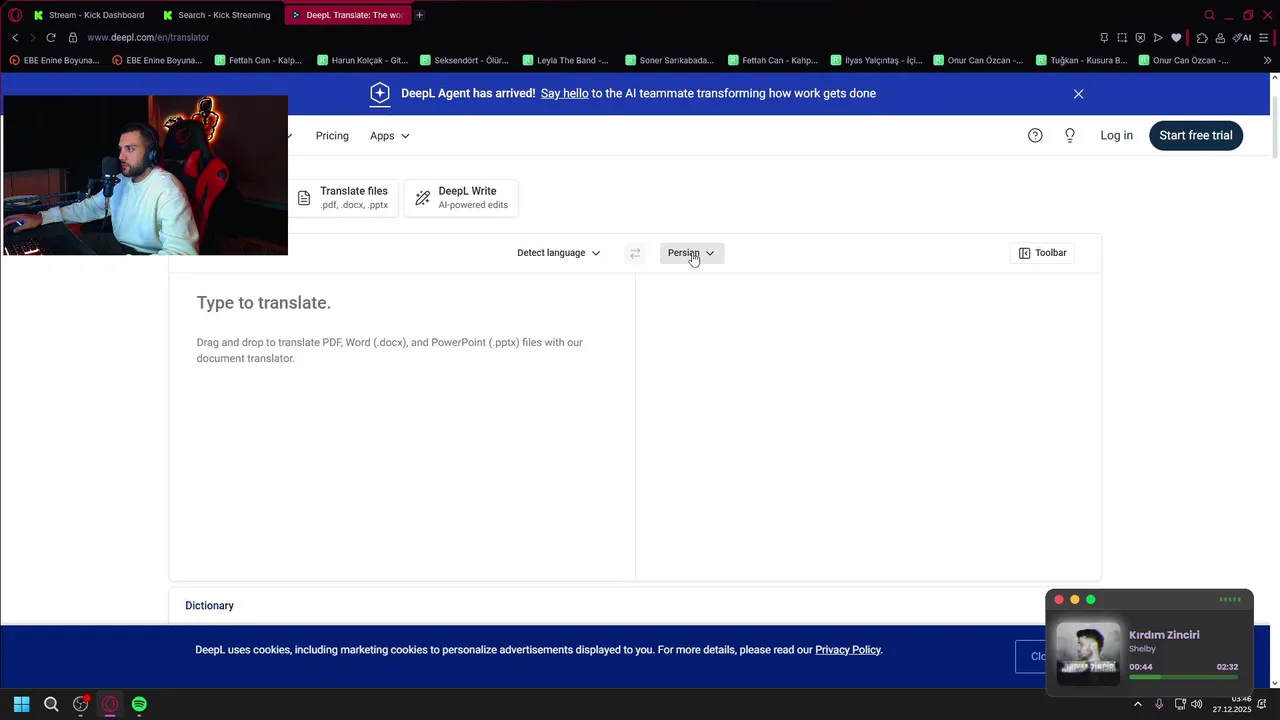Click the red dot on music widget
This screenshot has height=720, width=1280.
(x=1059, y=600)
